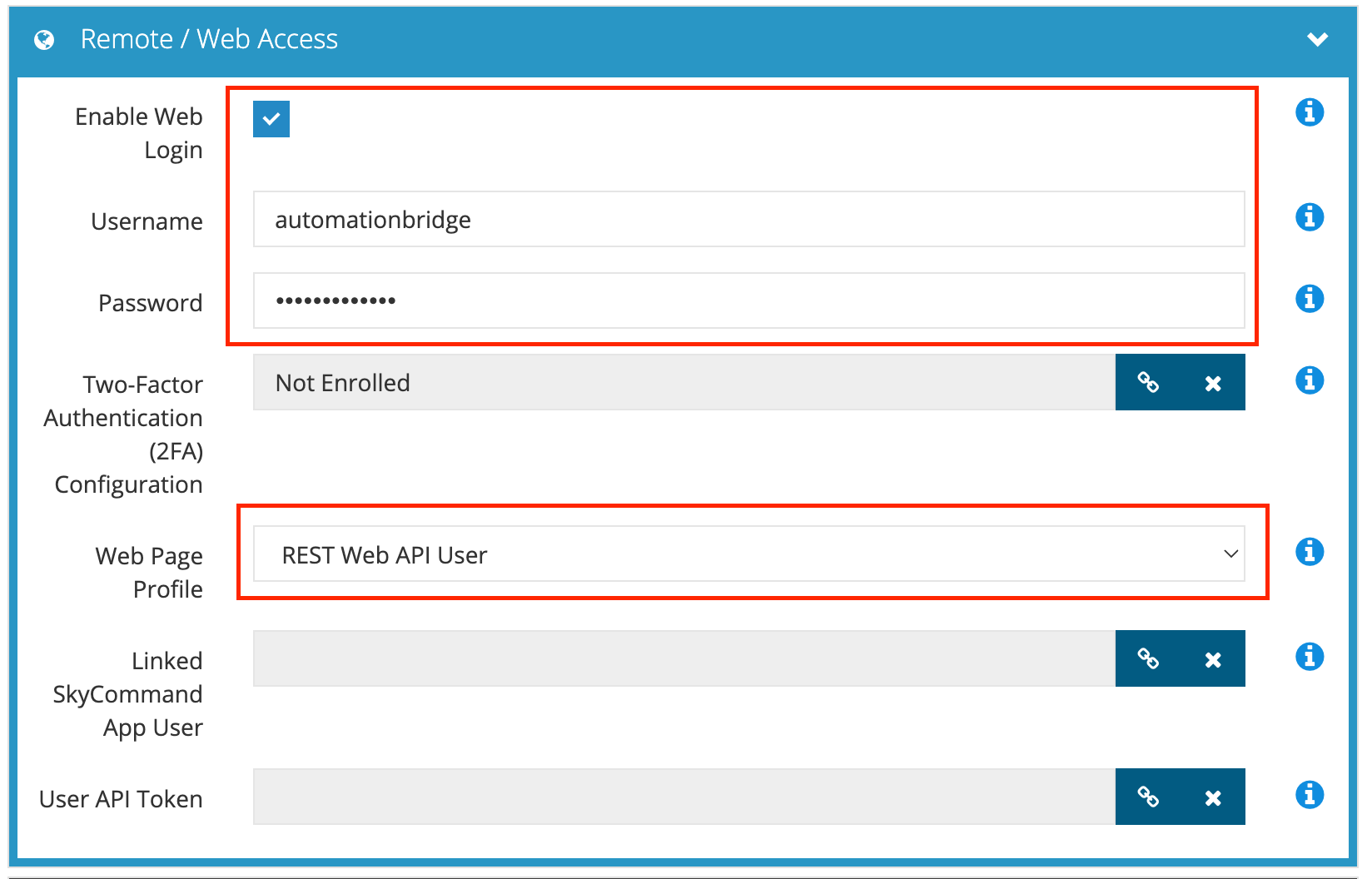Image resolution: width=1372 pixels, height=879 pixels.
Task: Remove the Linked SkyCommand App User
Action: pos(1213,659)
